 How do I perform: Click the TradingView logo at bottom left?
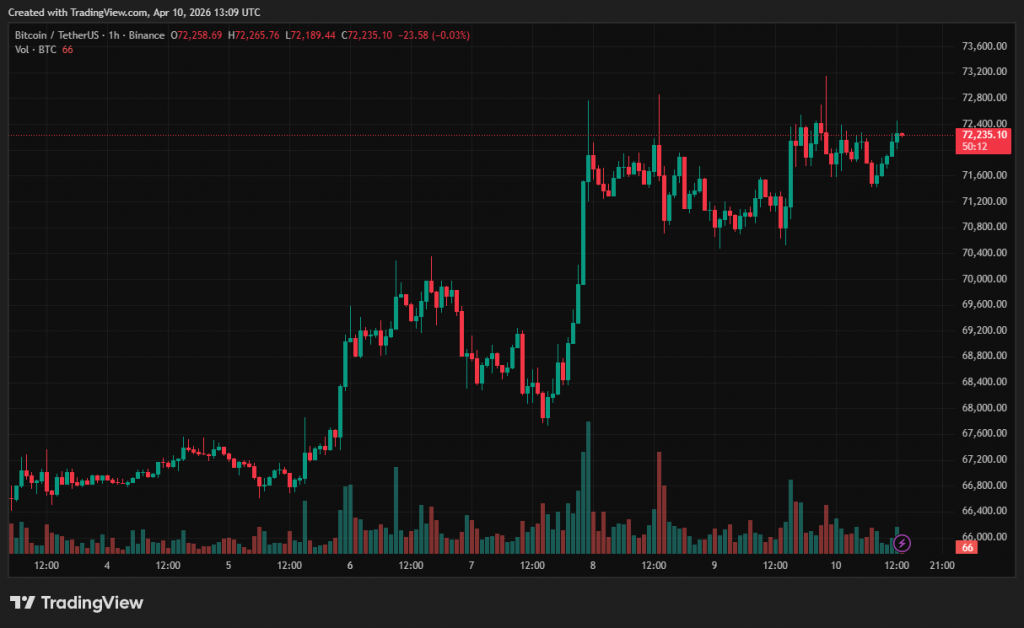click(77, 602)
